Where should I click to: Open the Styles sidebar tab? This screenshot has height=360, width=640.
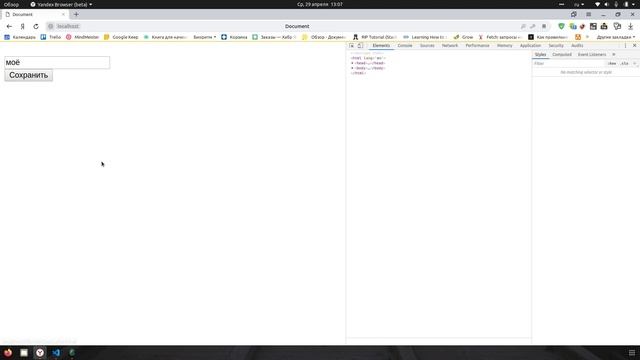click(540, 55)
